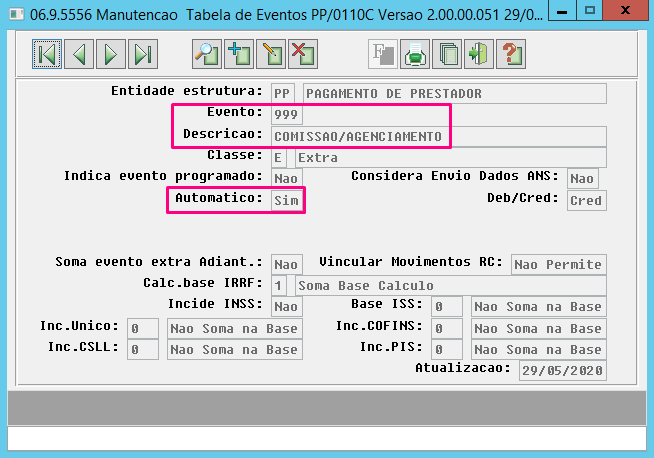Exit via the door arrow icon

click(479, 54)
